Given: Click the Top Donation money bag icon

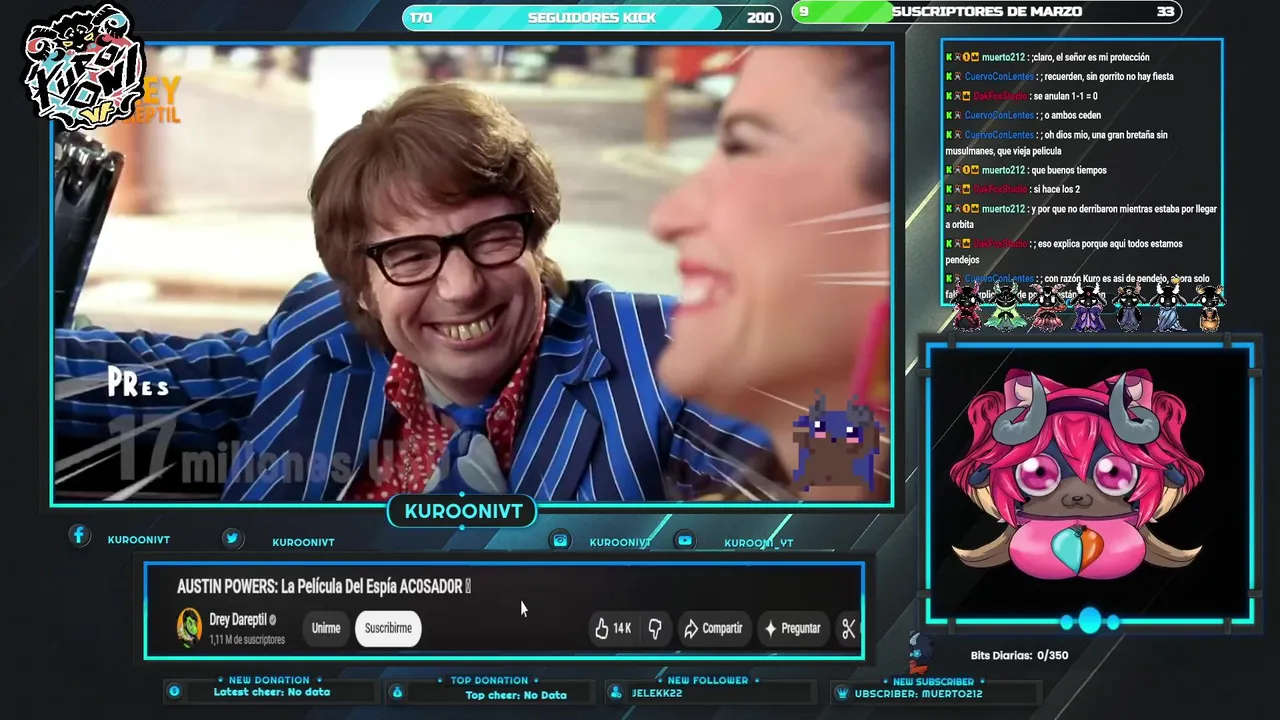Looking at the screenshot, I should [397, 692].
